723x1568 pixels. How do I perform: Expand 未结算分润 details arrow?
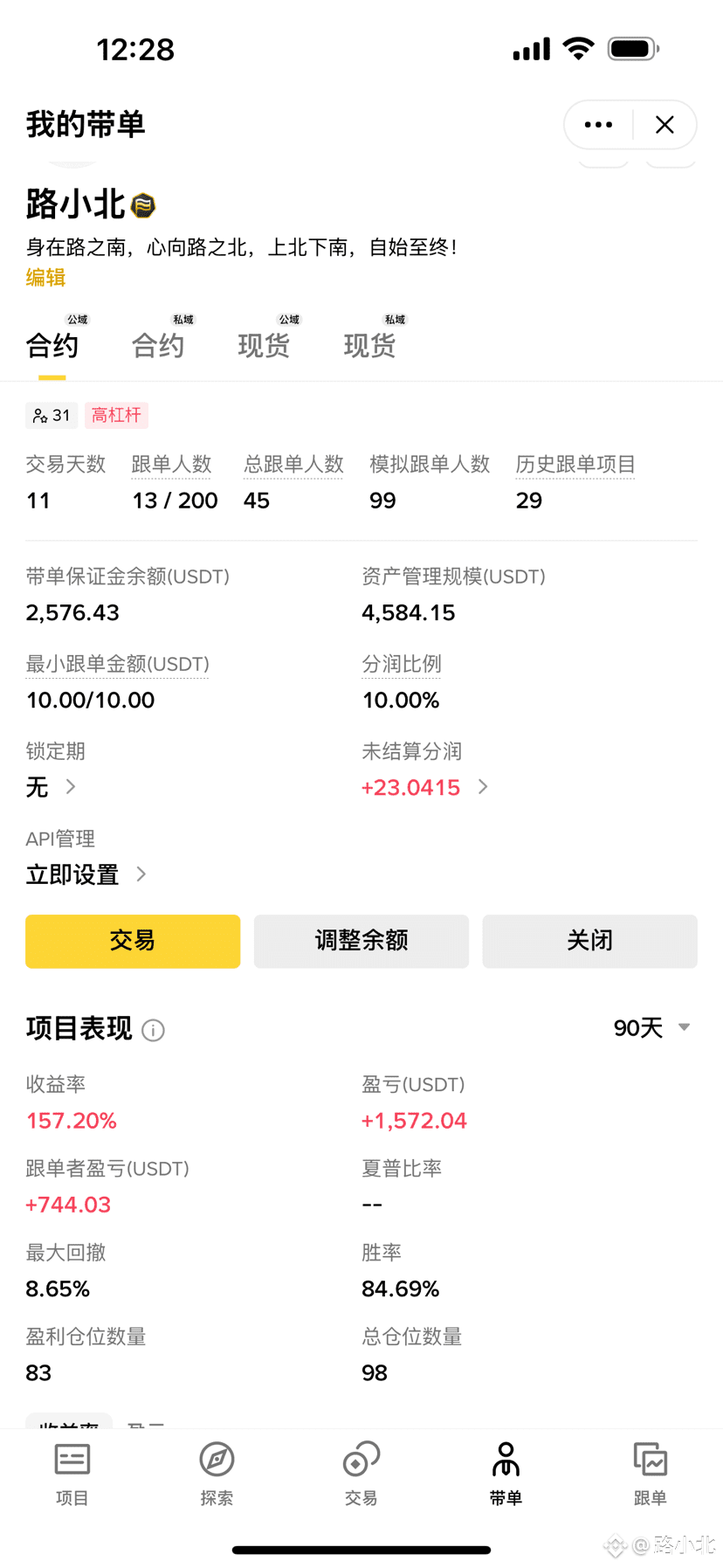pos(483,787)
